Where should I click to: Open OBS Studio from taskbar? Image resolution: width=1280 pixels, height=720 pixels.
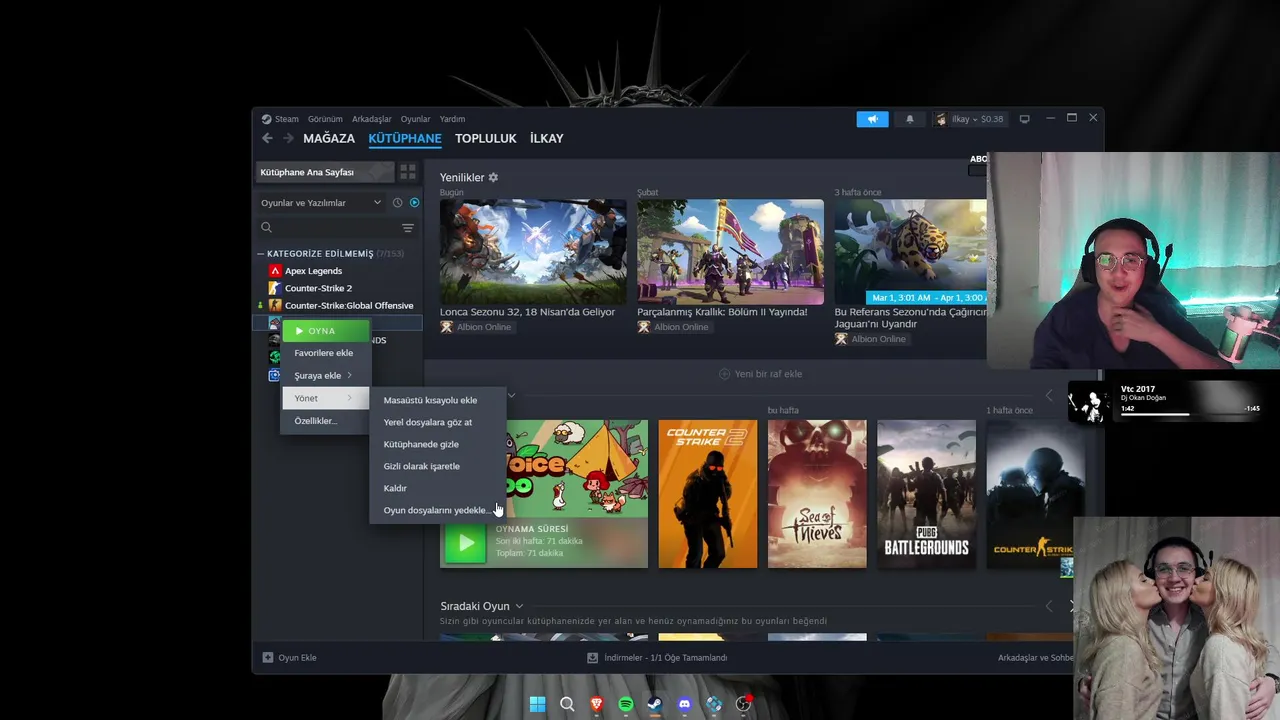pos(743,704)
